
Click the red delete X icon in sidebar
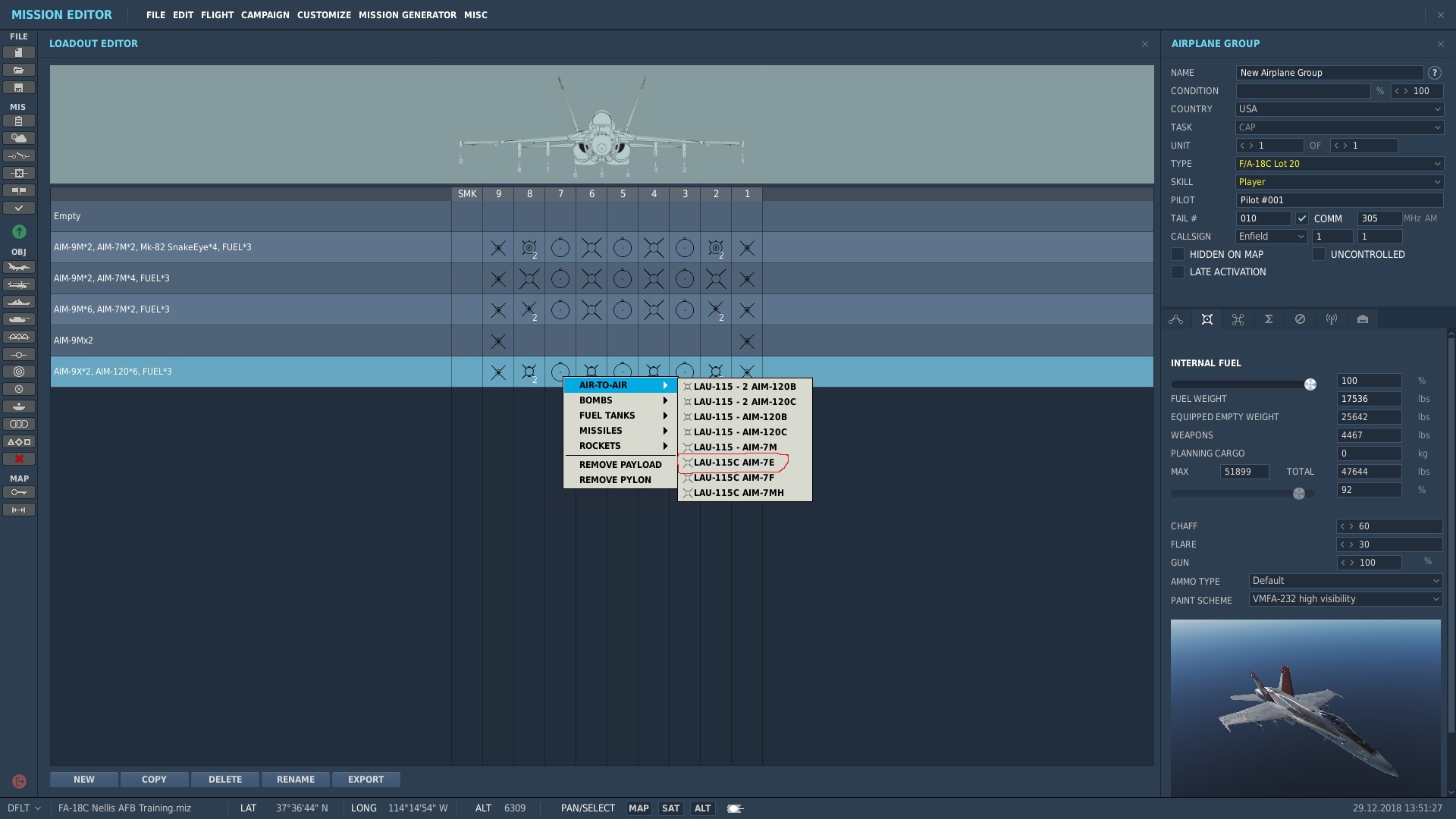point(19,459)
